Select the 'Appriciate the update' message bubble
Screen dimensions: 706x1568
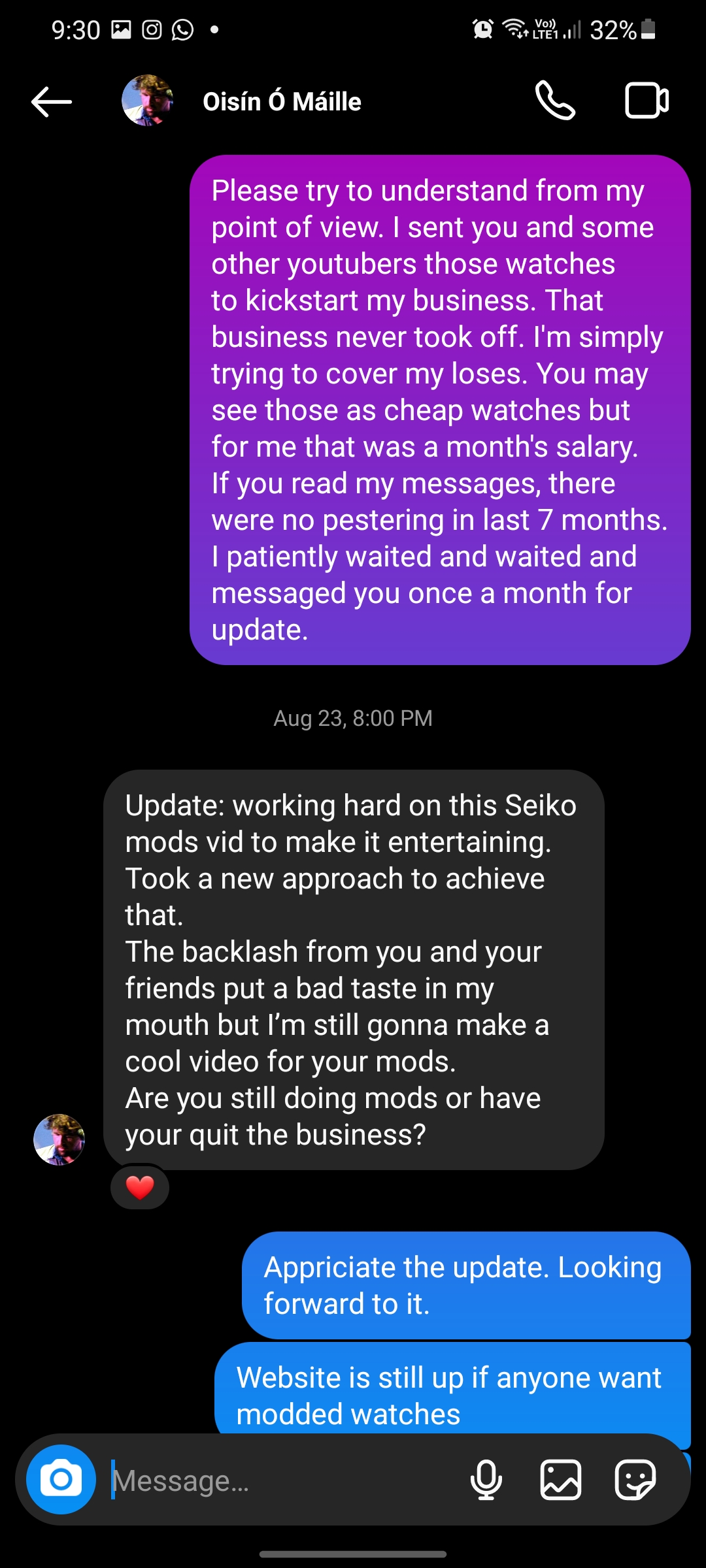tap(466, 1285)
